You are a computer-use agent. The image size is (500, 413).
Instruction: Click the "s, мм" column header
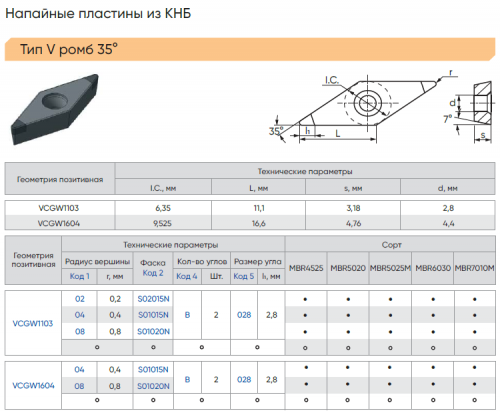tap(353, 188)
